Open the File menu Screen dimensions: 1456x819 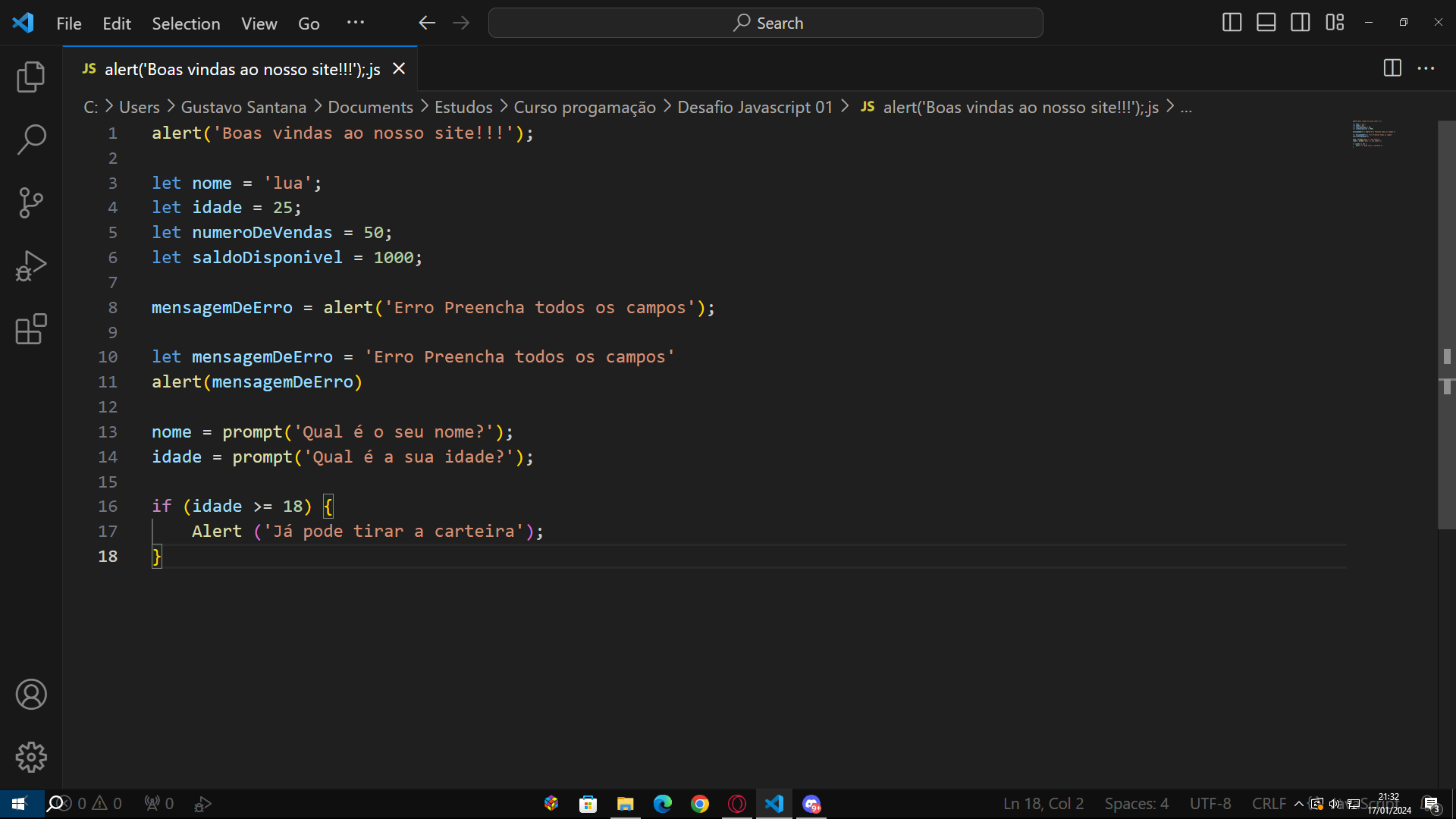(69, 24)
